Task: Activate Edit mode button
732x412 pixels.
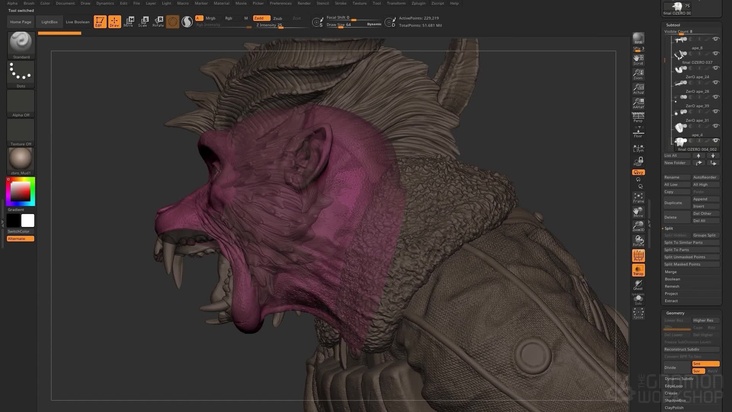Action: (100, 21)
